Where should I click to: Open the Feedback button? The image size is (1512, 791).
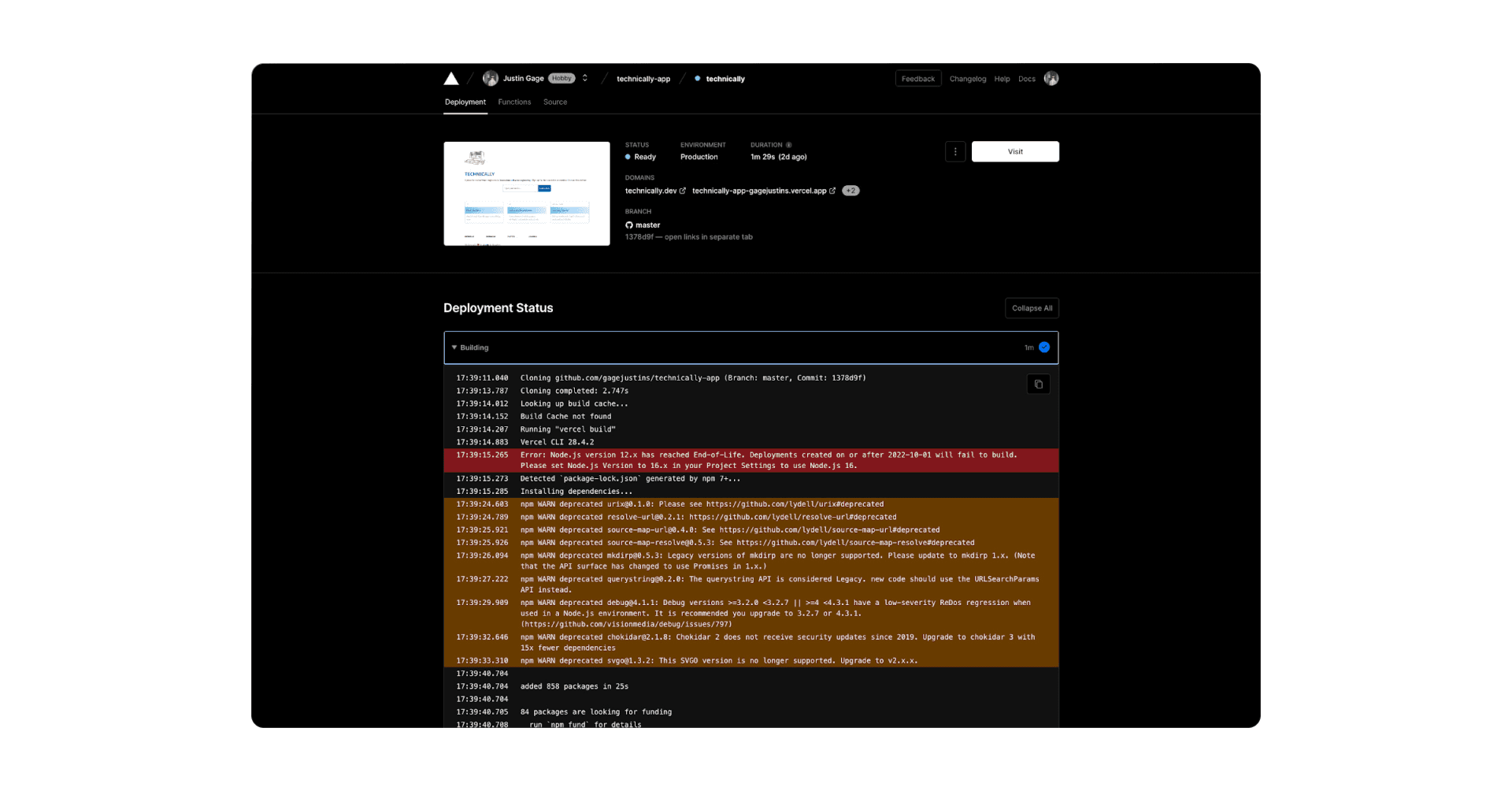(x=918, y=79)
